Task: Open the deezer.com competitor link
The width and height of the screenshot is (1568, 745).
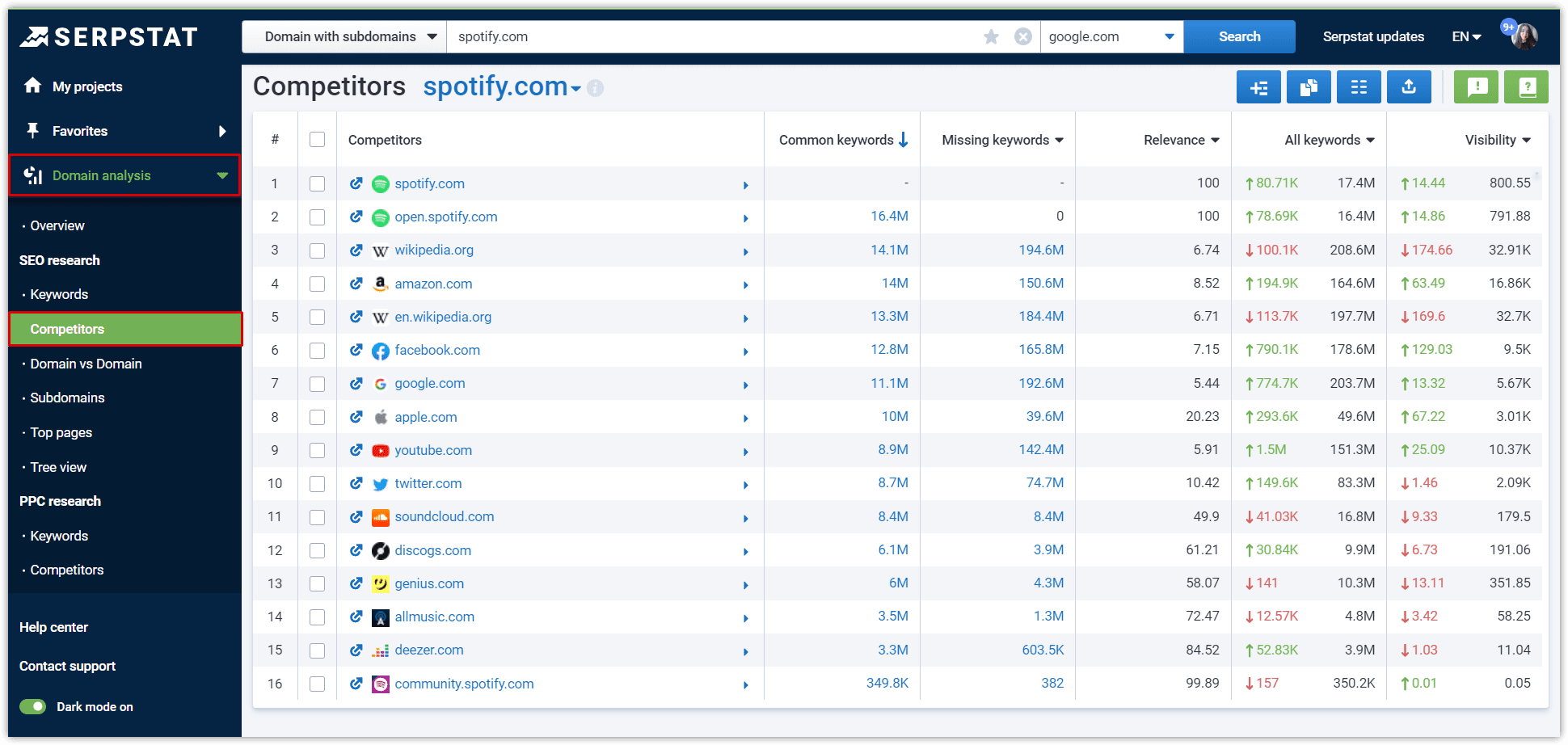Action: point(429,650)
